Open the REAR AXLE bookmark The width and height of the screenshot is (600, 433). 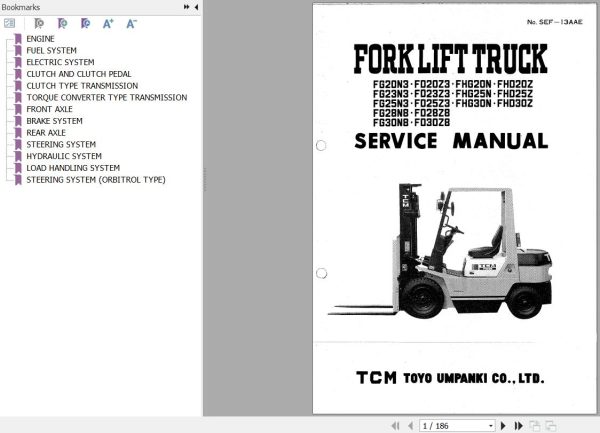[46, 133]
